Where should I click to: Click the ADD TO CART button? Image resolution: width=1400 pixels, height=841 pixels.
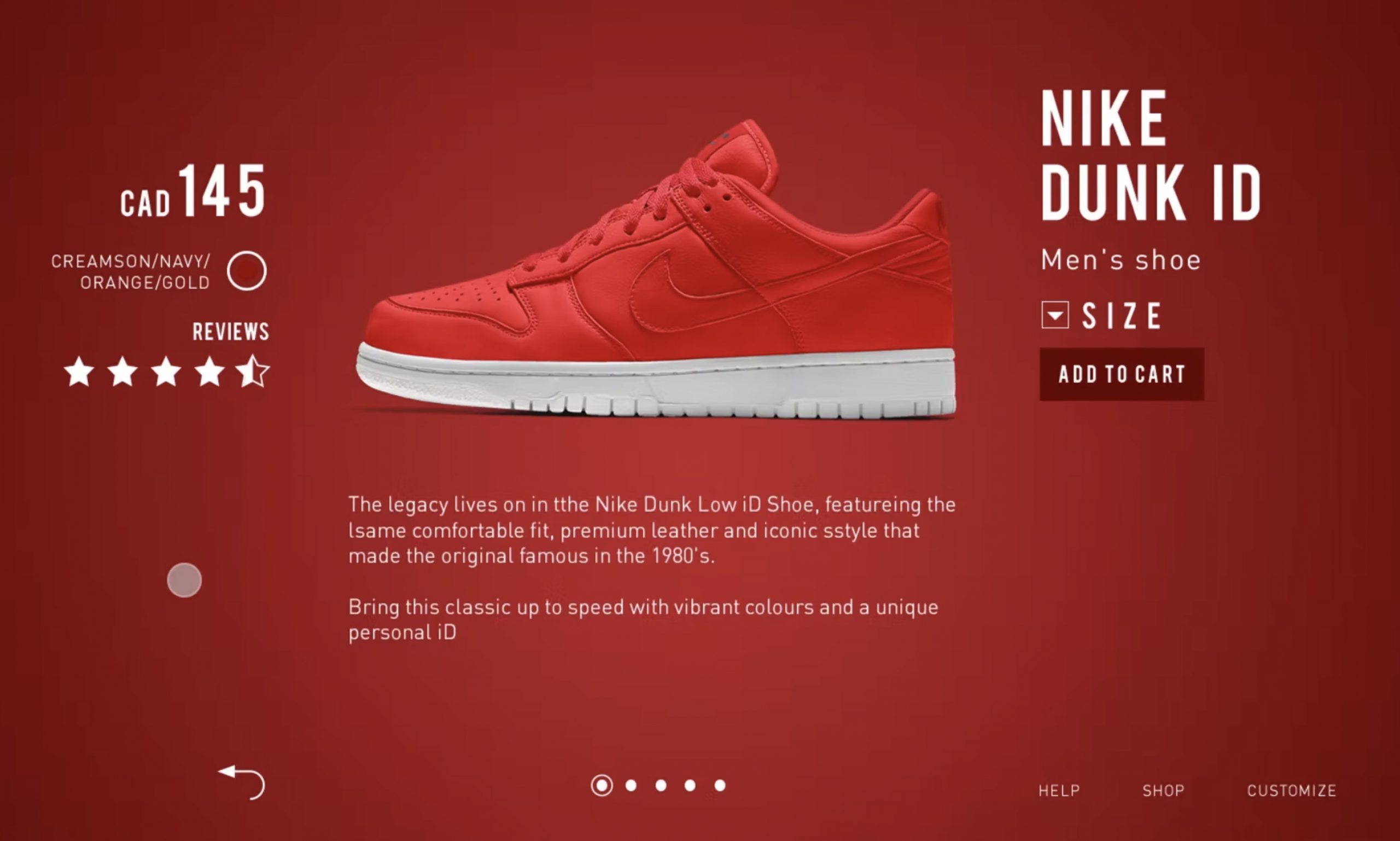(x=1122, y=374)
